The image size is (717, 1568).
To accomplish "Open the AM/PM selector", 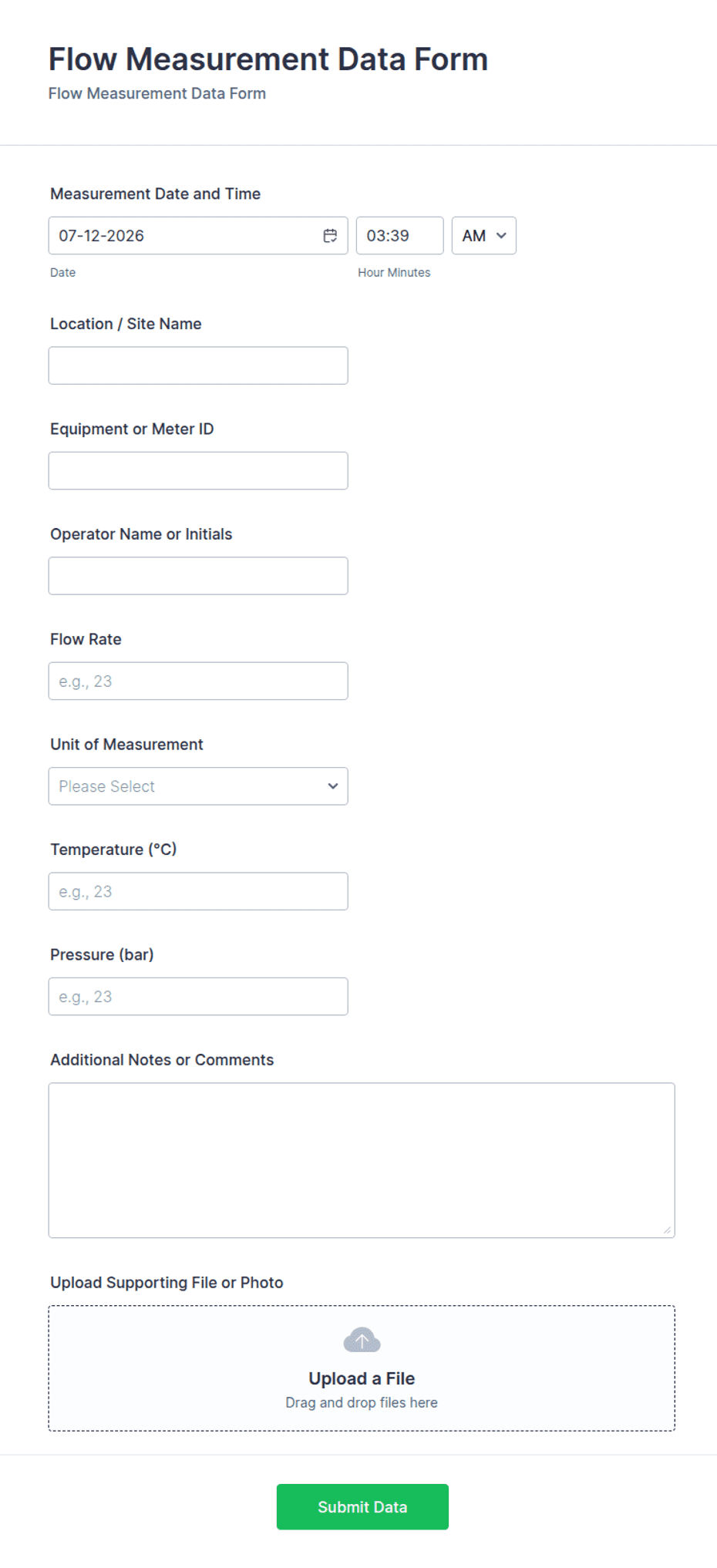I will 484,236.
